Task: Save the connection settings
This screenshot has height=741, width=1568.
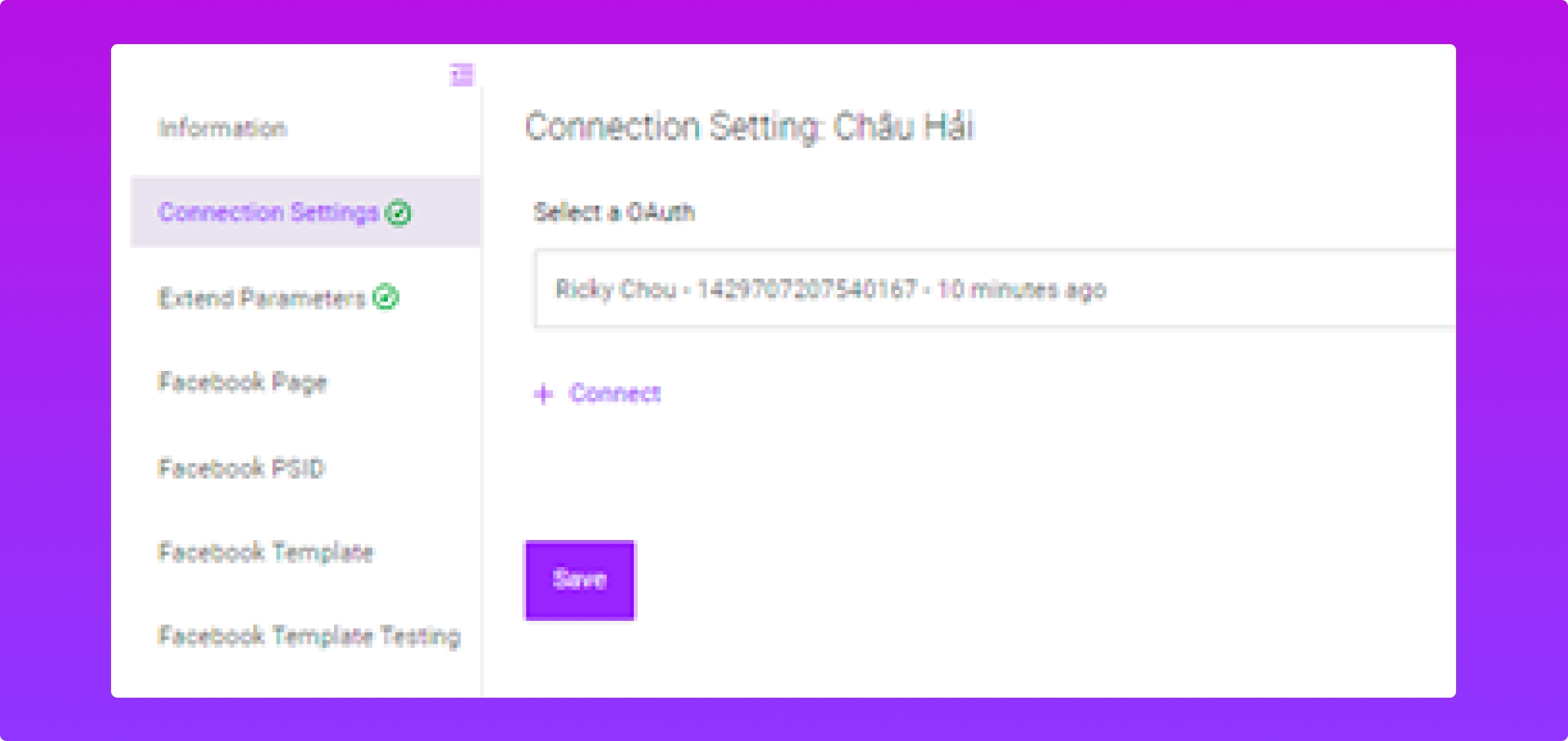Action: click(580, 580)
